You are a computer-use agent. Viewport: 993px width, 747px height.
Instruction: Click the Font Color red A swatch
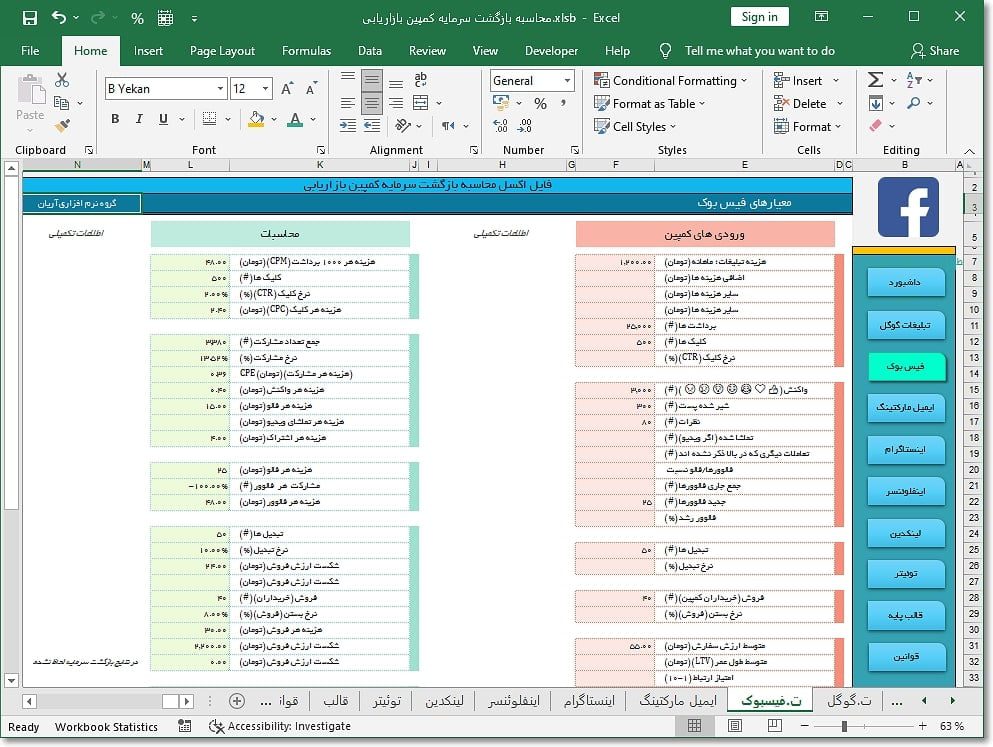(x=295, y=119)
